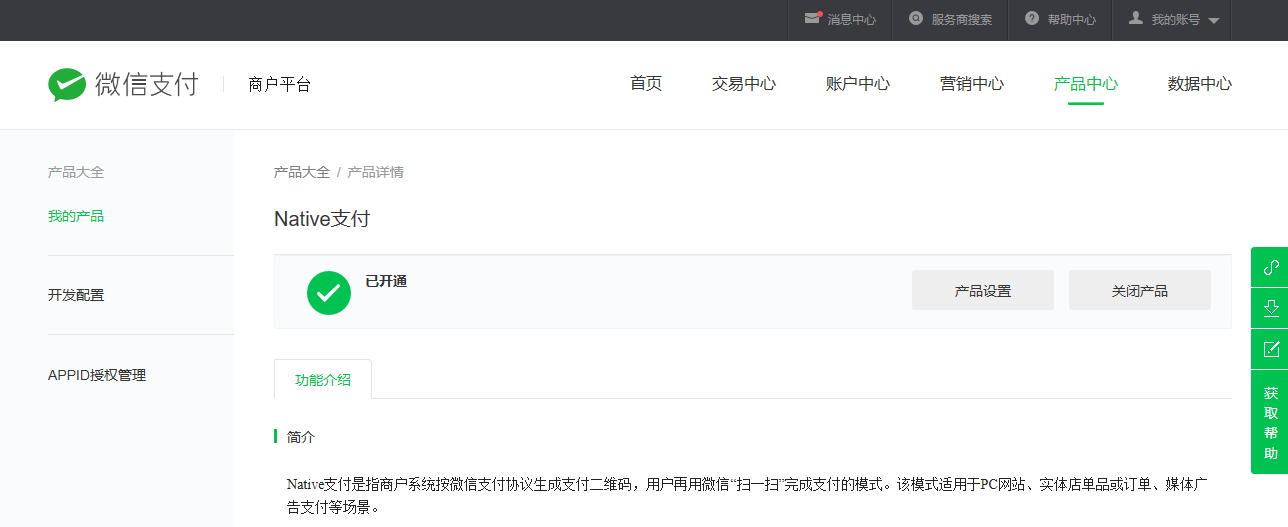Open 消息中心 in the top bar
This screenshot has height=527, width=1288.
852,20
